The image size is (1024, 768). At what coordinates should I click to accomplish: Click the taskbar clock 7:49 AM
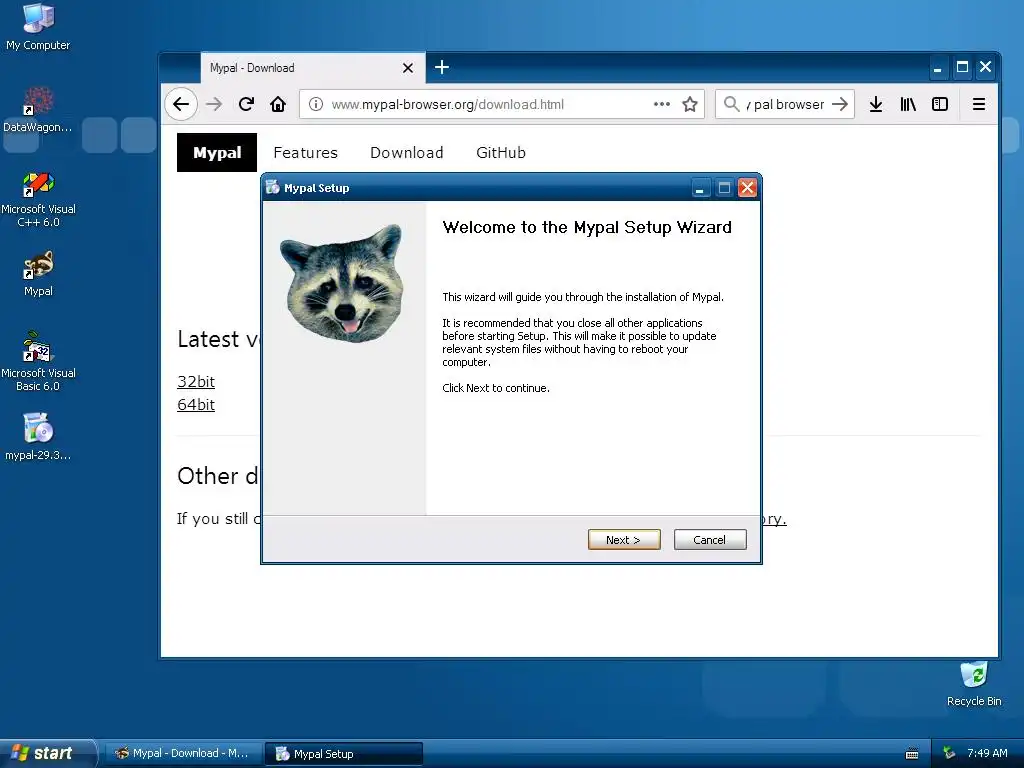tap(987, 753)
